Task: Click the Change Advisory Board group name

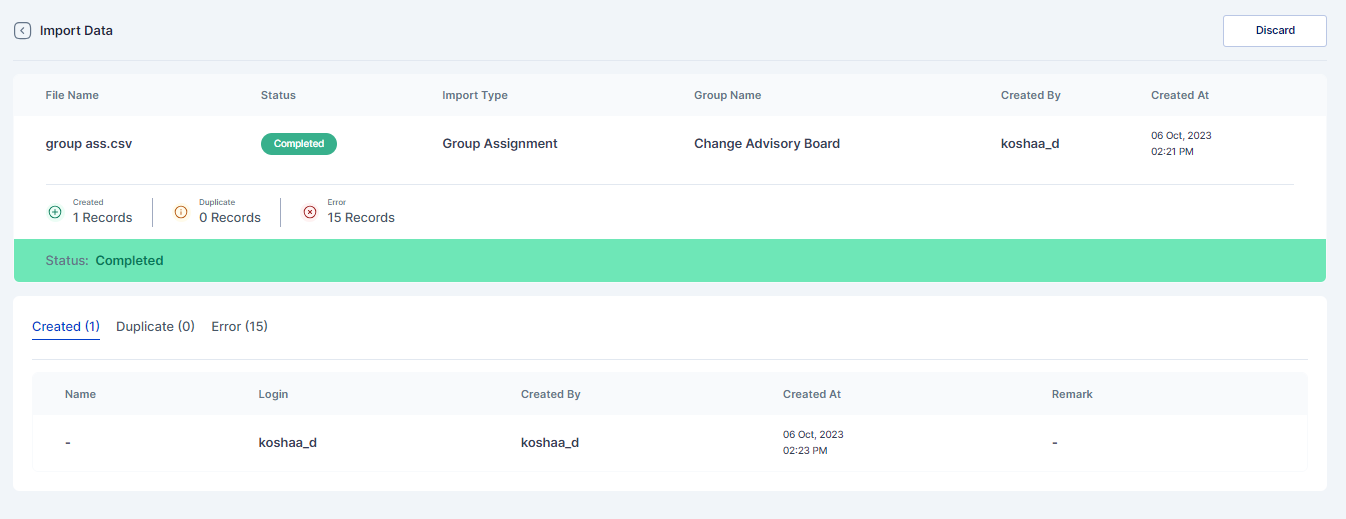Action: [767, 144]
